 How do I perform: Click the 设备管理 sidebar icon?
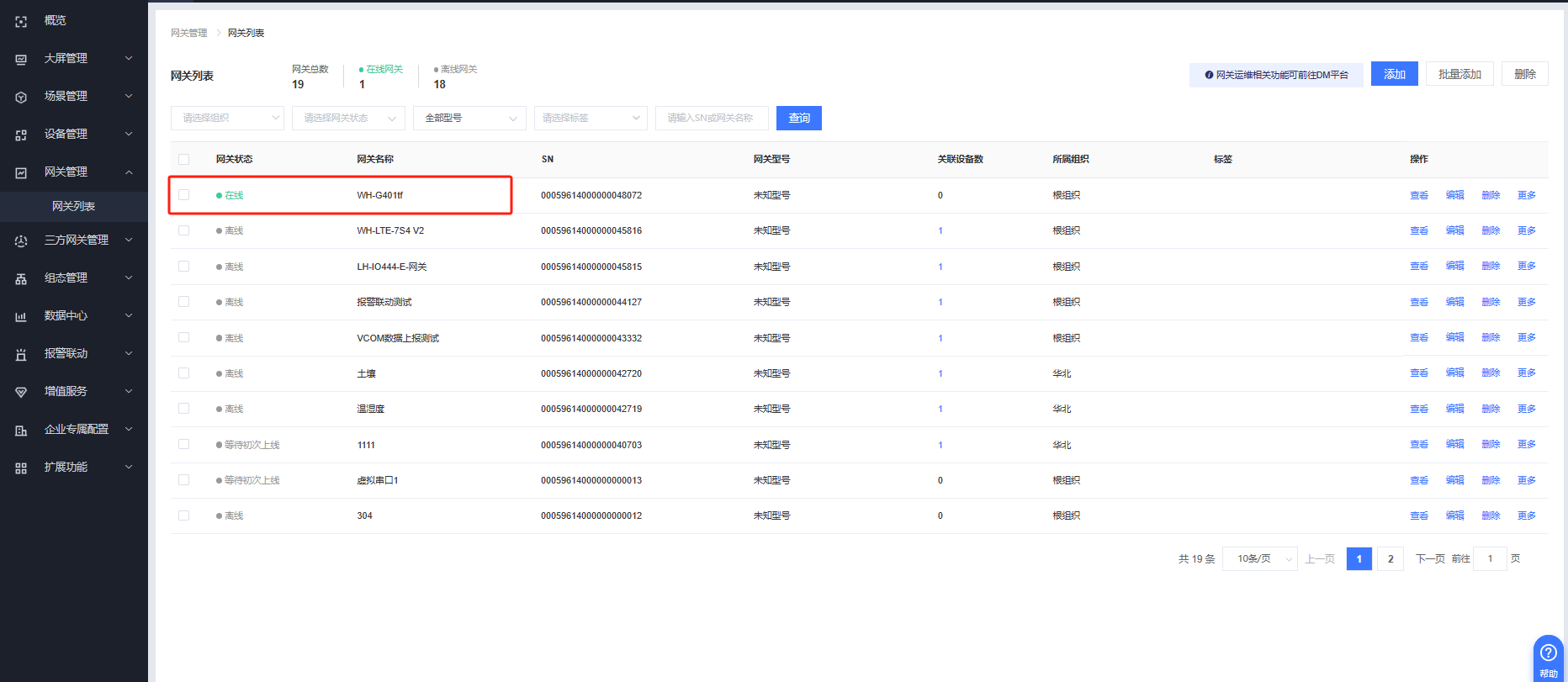(x=21, y=135)
